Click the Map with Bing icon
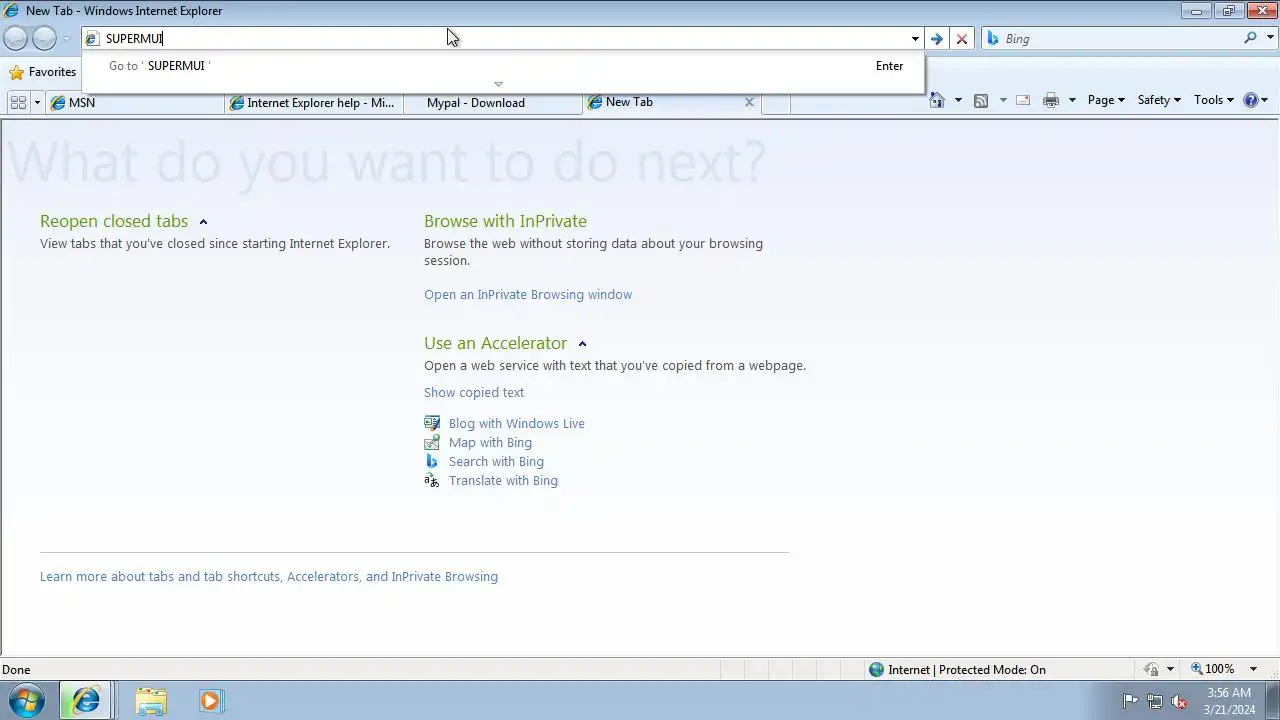The image size is (1280, 720). [x=432, y=442]
